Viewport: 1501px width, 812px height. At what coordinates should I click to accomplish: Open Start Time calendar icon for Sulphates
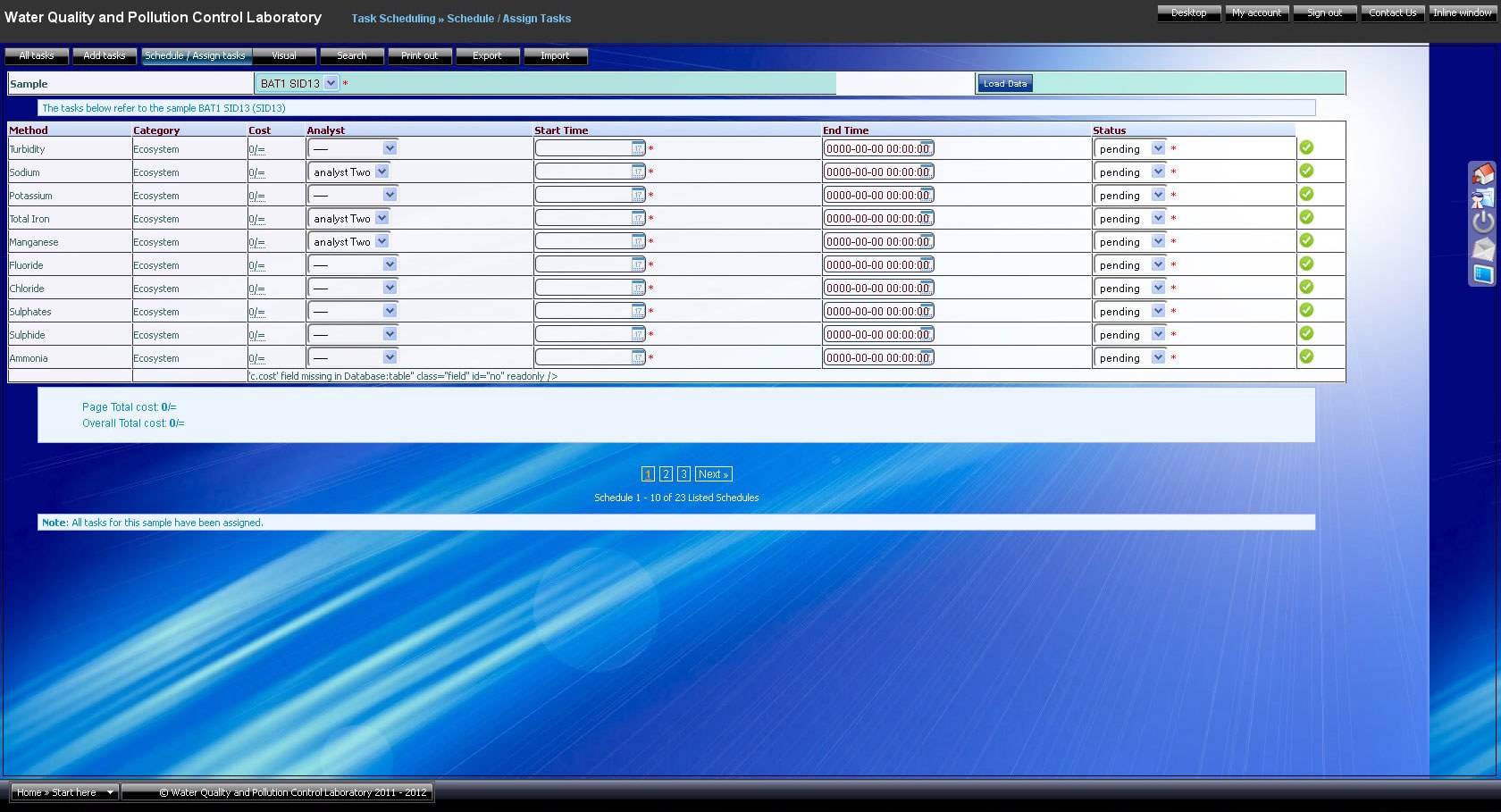click(638, 311)
